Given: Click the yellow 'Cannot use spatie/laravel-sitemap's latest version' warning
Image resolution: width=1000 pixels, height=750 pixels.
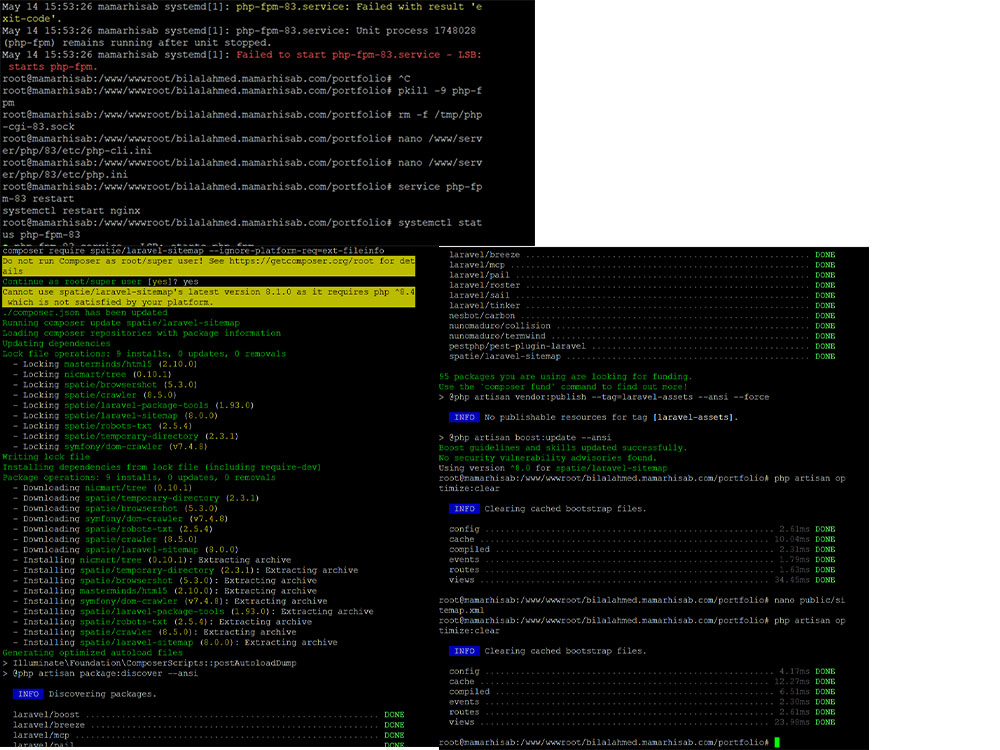Looking at the screenshot, I should (x=209, y=297).
